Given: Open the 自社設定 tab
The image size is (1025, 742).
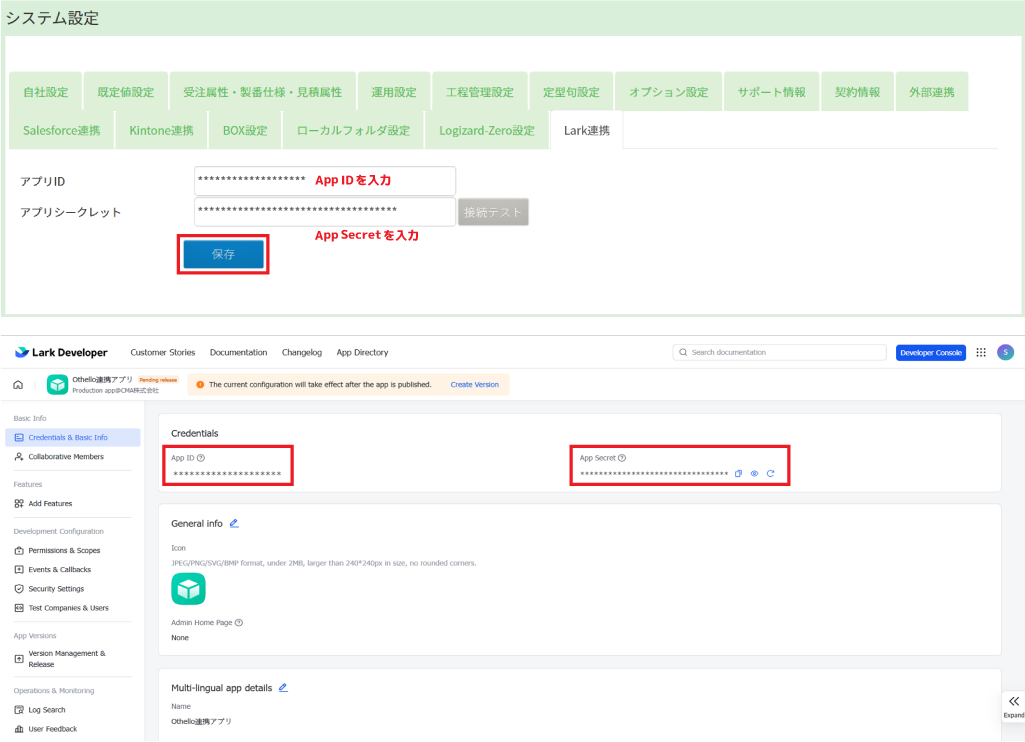Looking at the screenshot, I should point(46,92).
